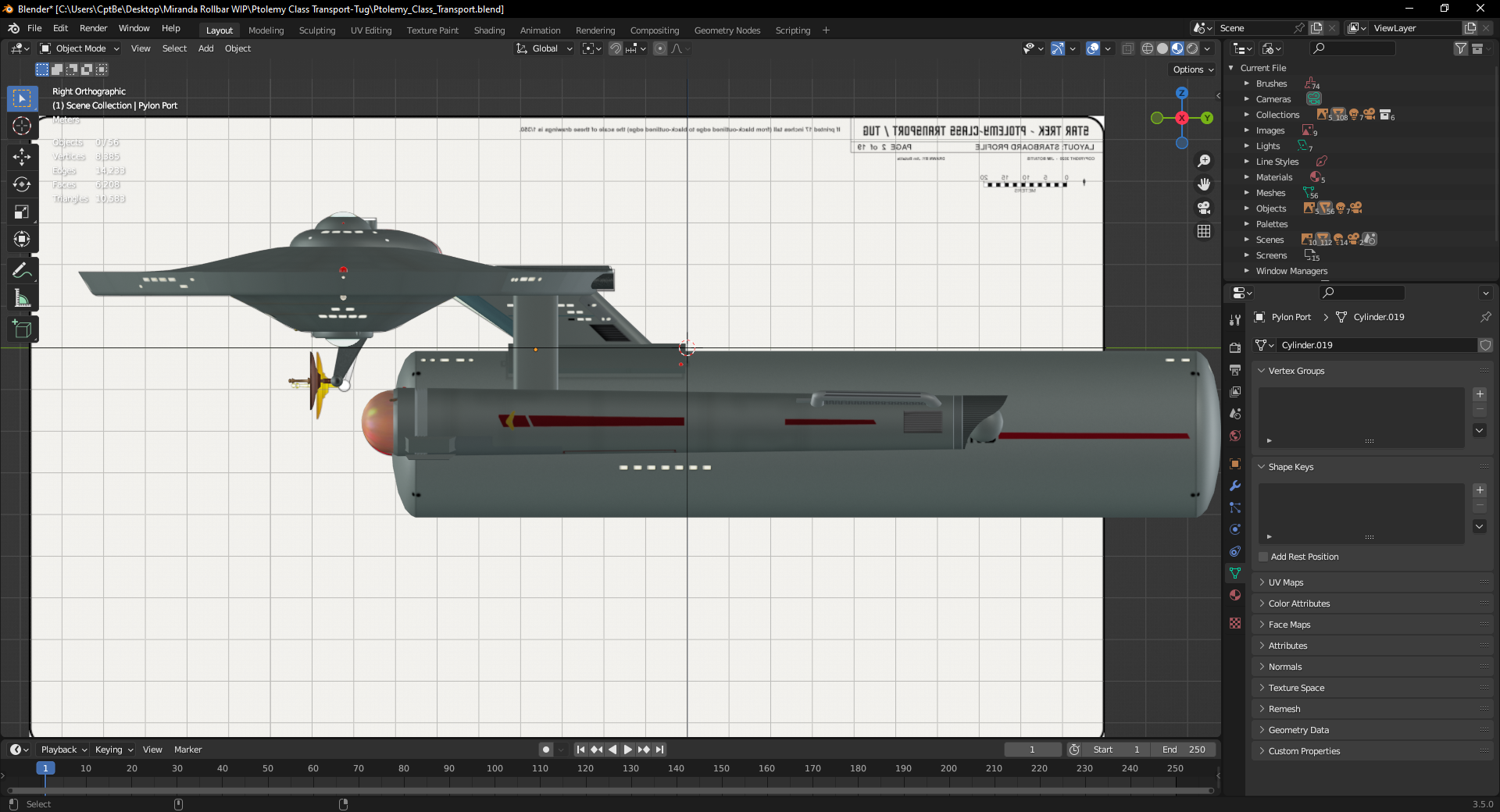Toggle show gizmos
The height and width of the screenshot is (812, 1500).
[1057, 48]
